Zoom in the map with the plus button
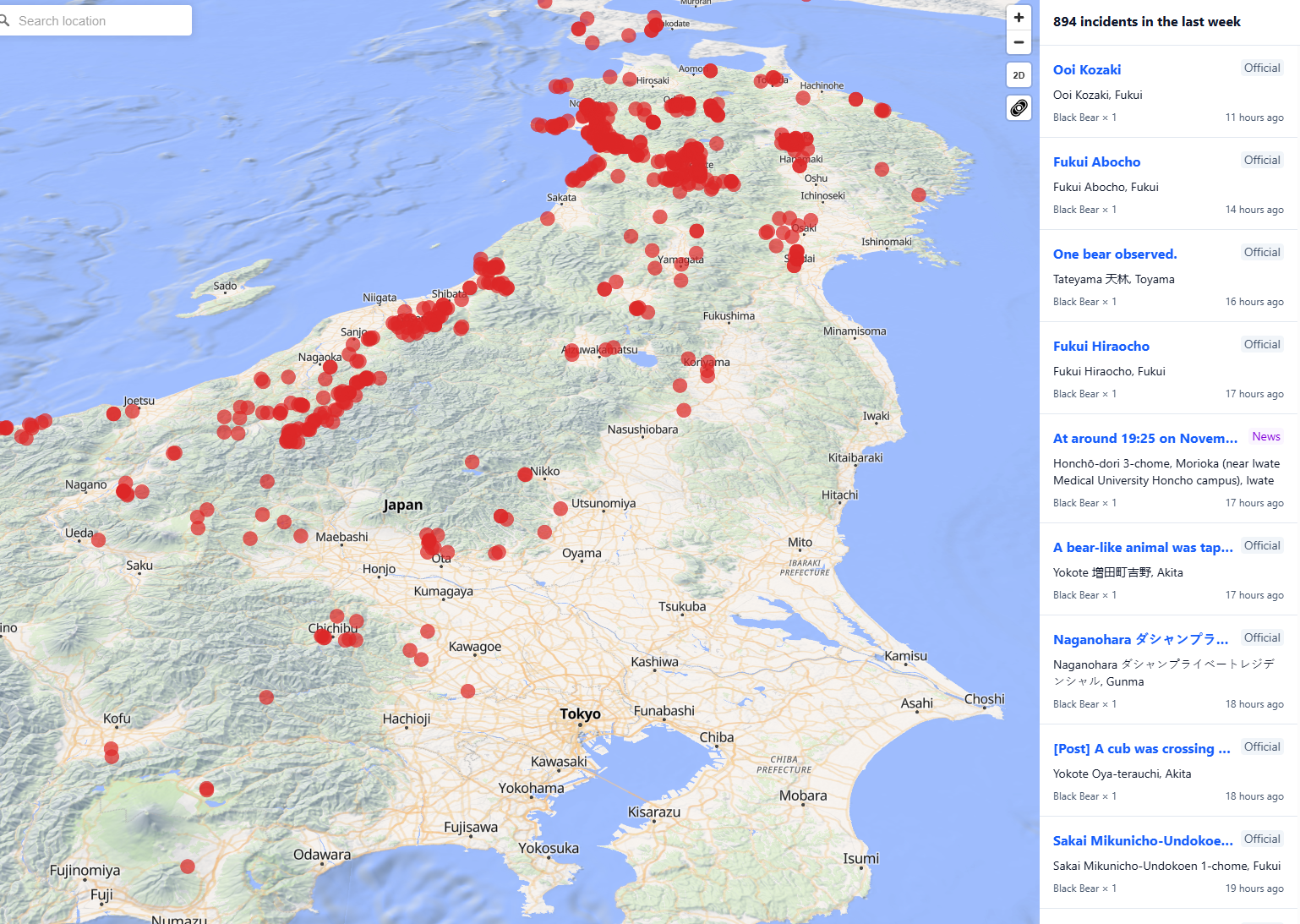Image resolution: width=1300 pixels, height=924 pixels. click(1019, 18)
